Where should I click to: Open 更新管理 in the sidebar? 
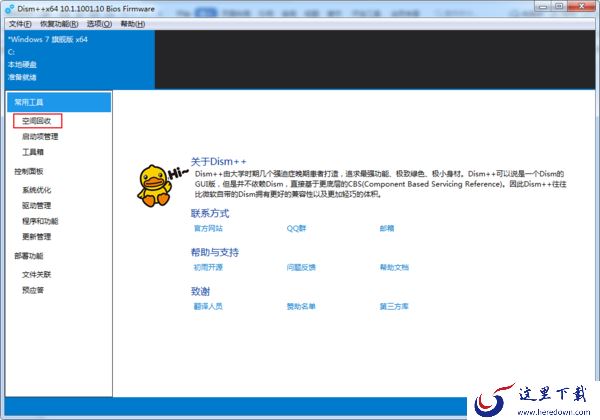pyautogui.click(x=36, y=236)
